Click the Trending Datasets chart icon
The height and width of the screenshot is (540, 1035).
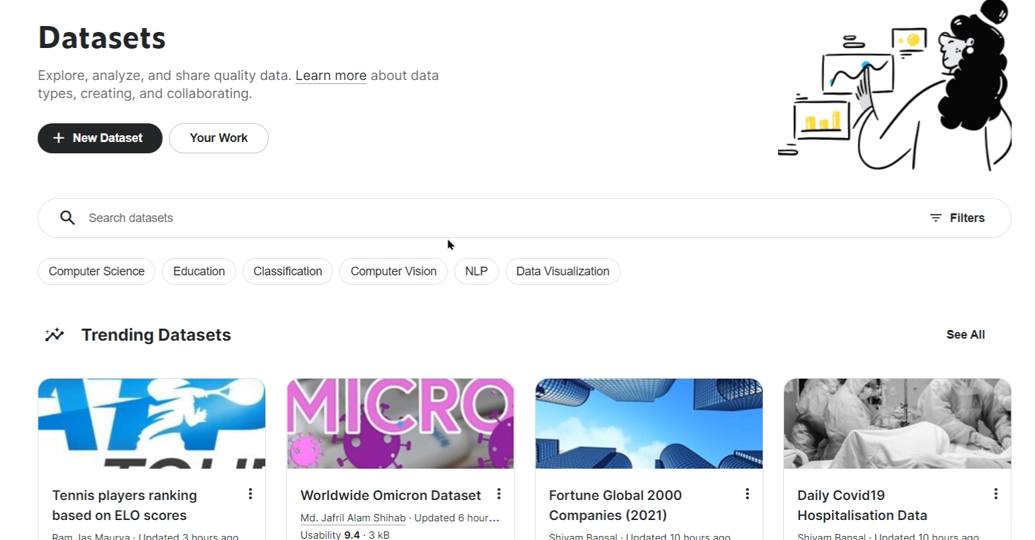[55, 335]
